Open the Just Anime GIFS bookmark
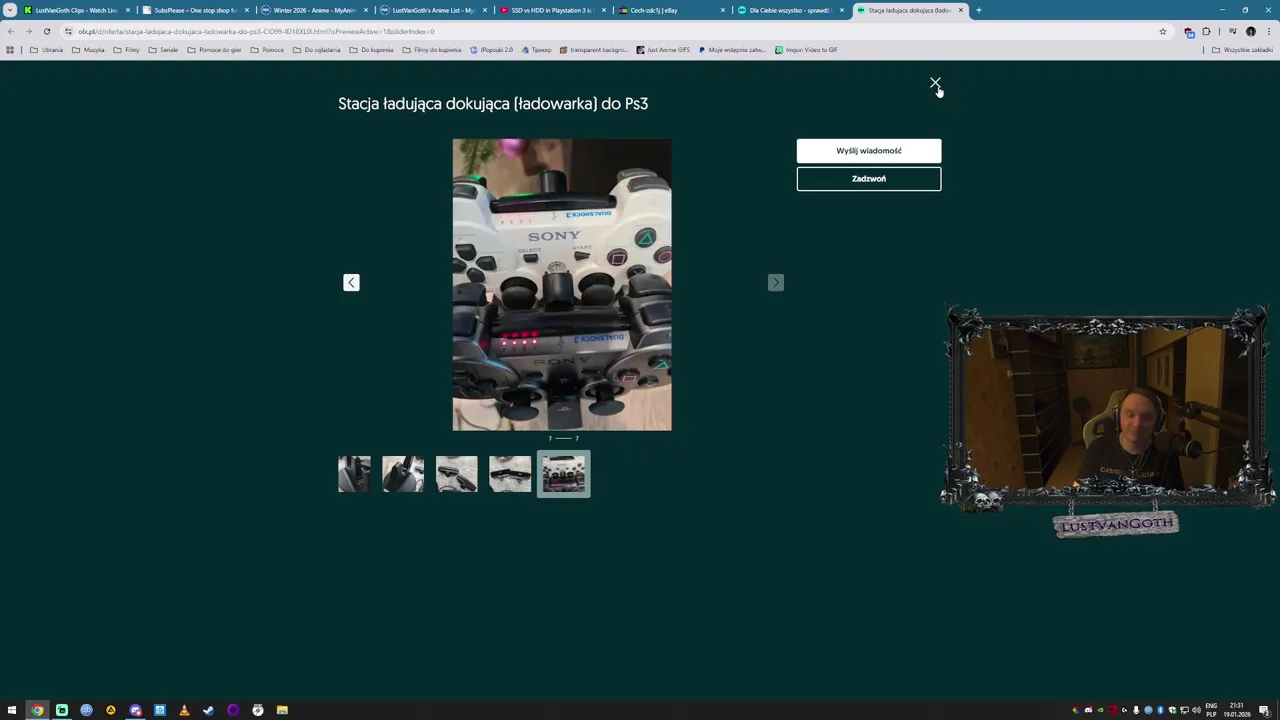This screenshot has height=720, width=1280. tap(664, 50)
